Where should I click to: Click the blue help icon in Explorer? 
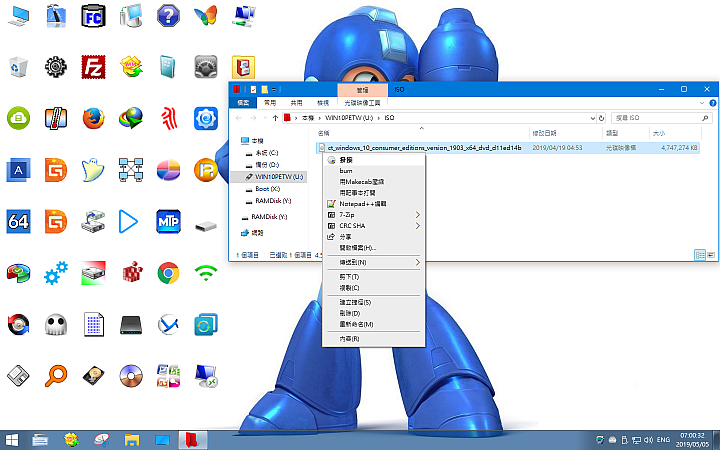[713, 103]
